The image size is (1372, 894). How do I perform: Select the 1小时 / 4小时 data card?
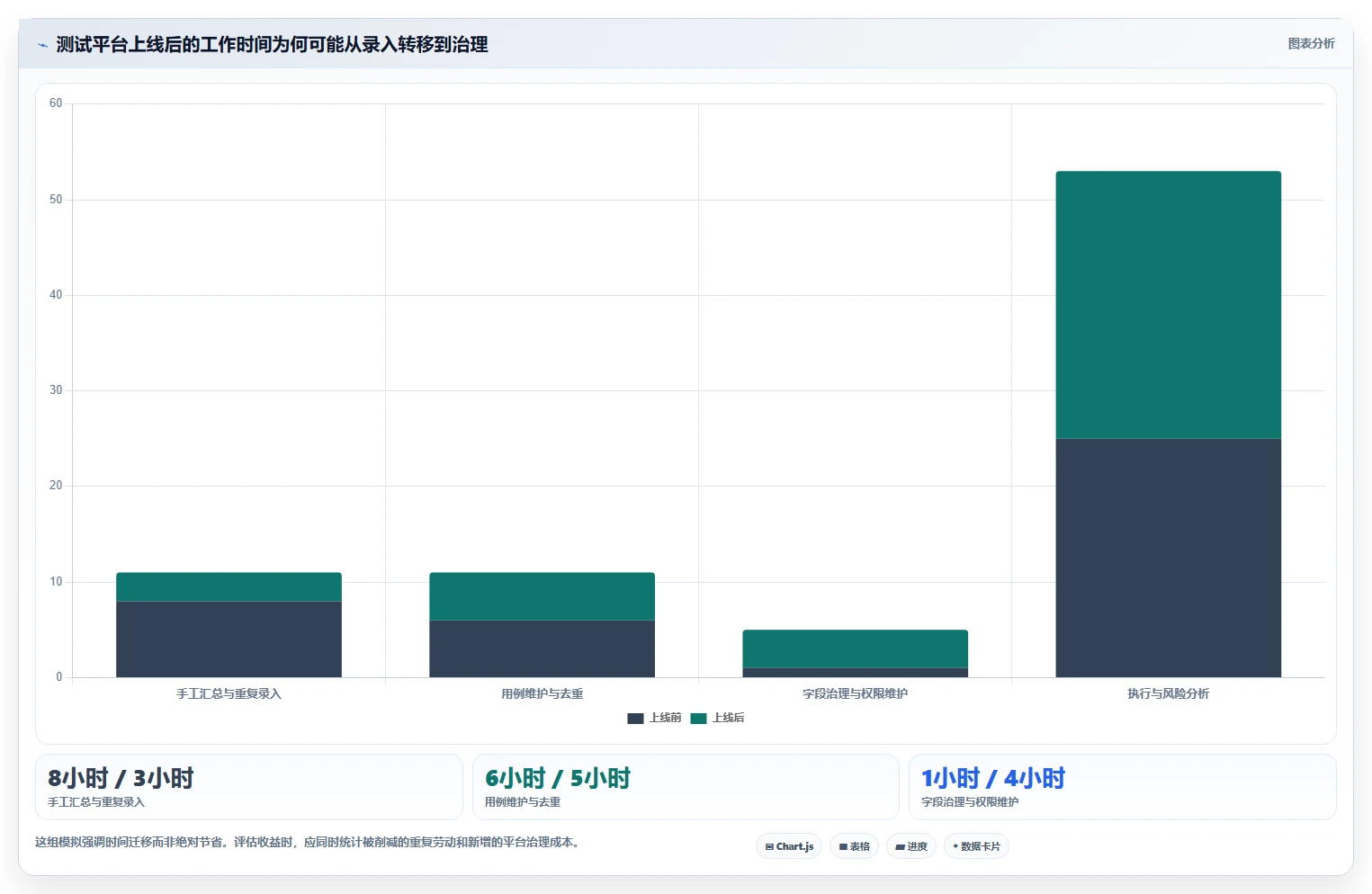pyautogui.click(x=1122, y=787)
